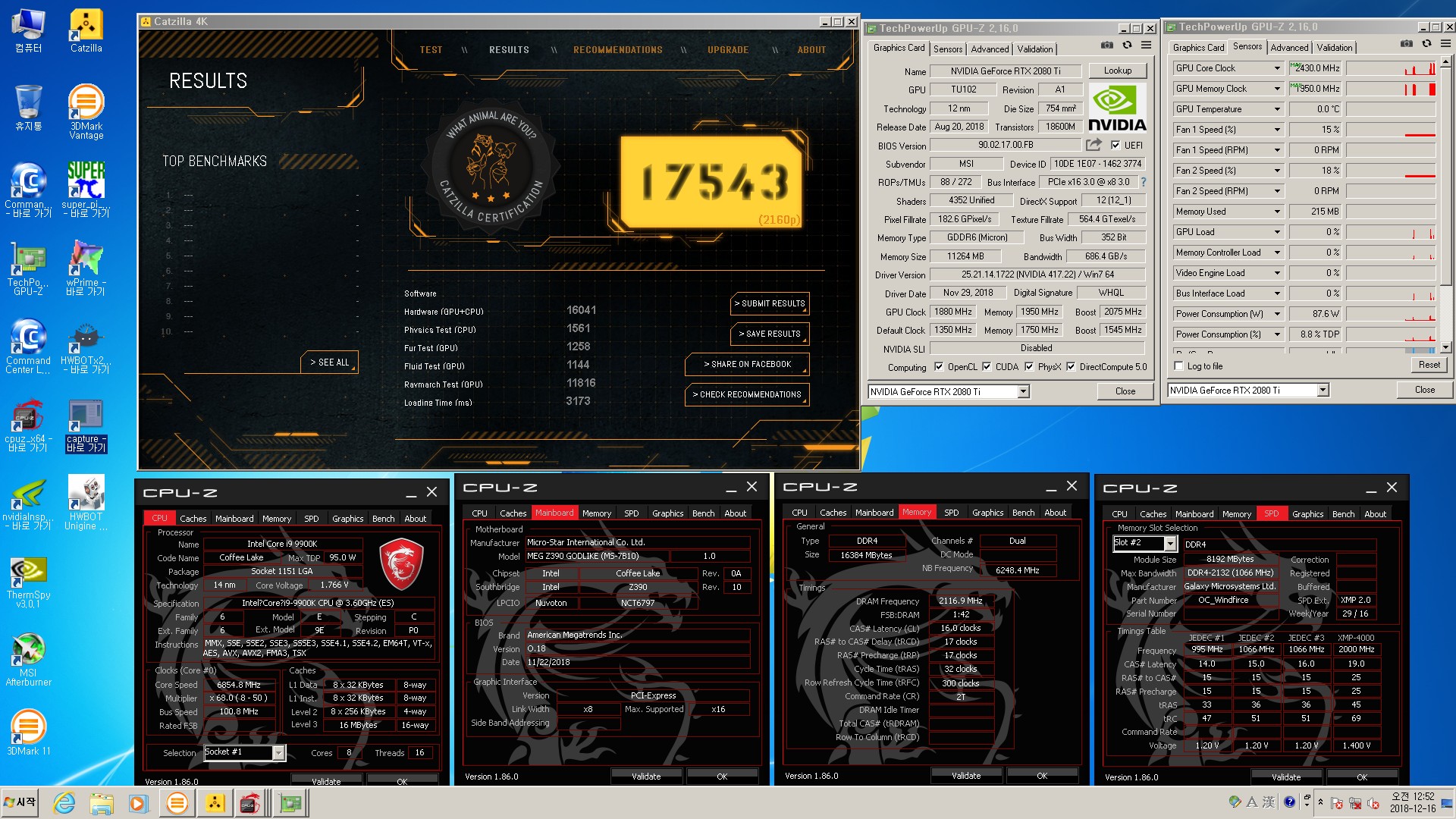Click the screenshot camera icon in left GPU-Z
Screen dimensions: 1456x819
tap(1107, 45)
